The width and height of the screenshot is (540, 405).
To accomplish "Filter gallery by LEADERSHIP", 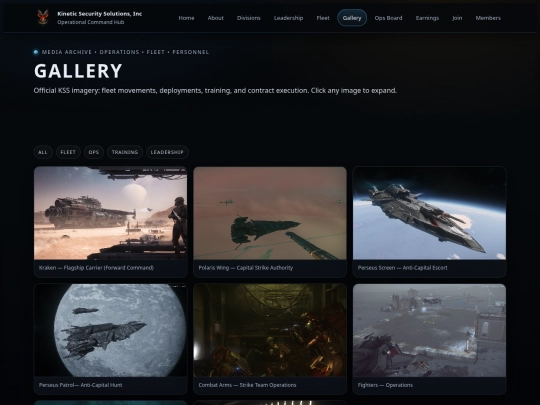I will (167, 152).
